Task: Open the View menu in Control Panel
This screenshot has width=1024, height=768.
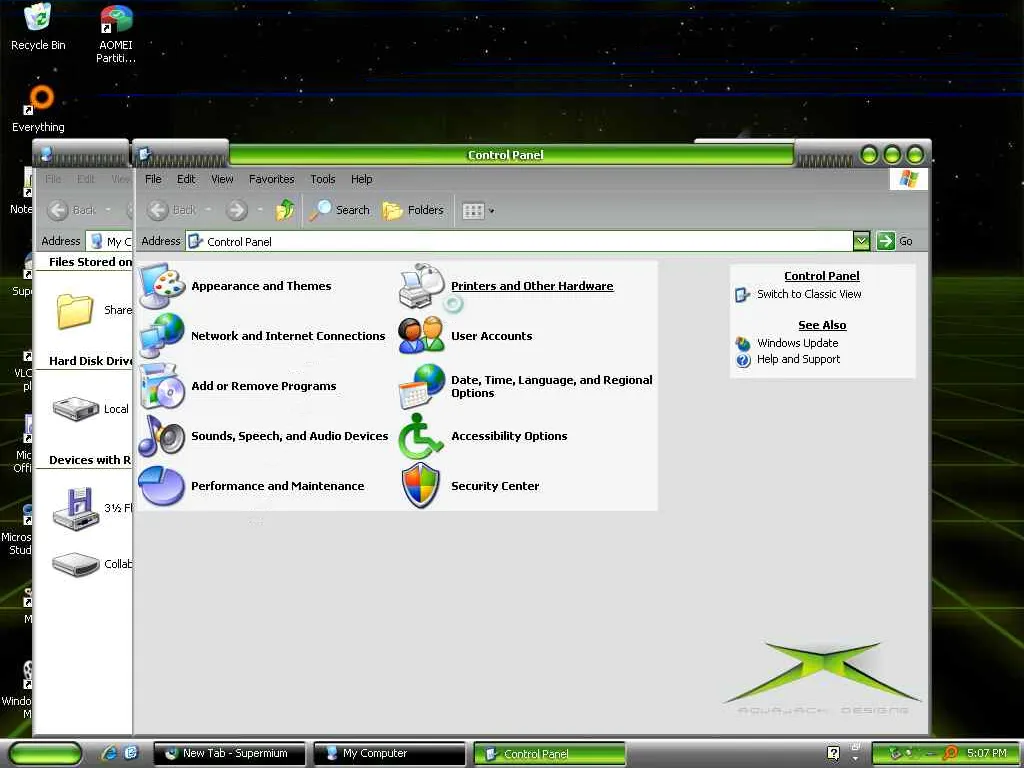Action: (222, 179)
